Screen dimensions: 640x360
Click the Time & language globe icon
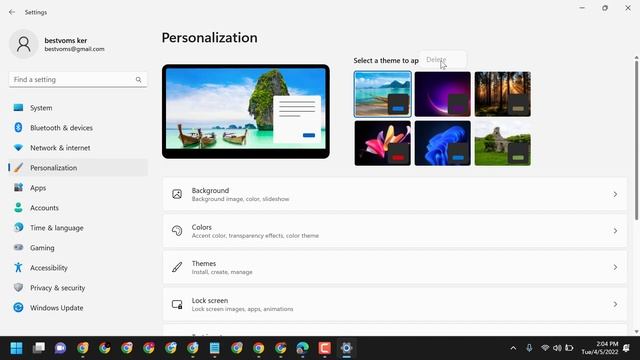pos(18,227)
